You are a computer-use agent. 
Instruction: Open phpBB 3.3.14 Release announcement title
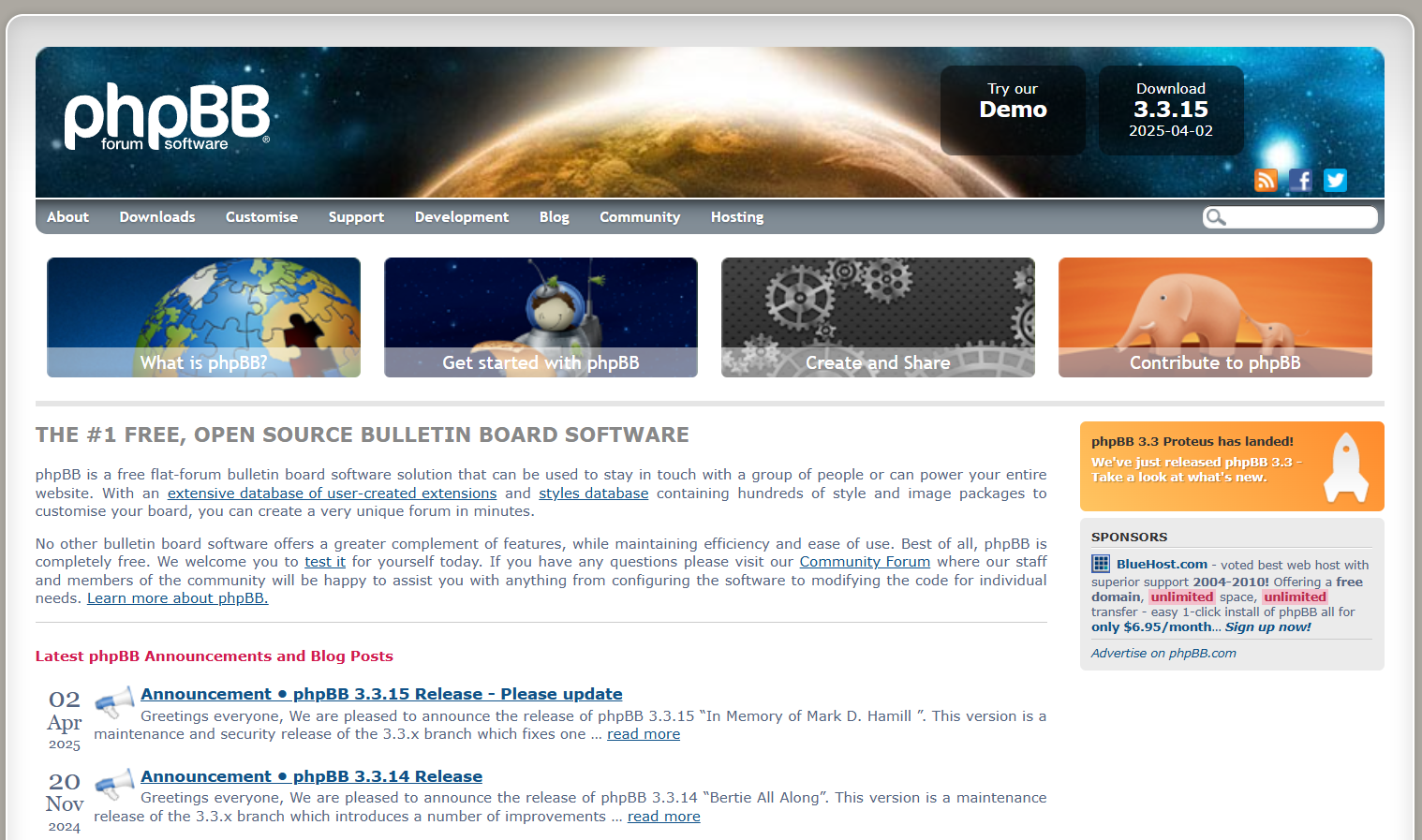tap(311, 776)
